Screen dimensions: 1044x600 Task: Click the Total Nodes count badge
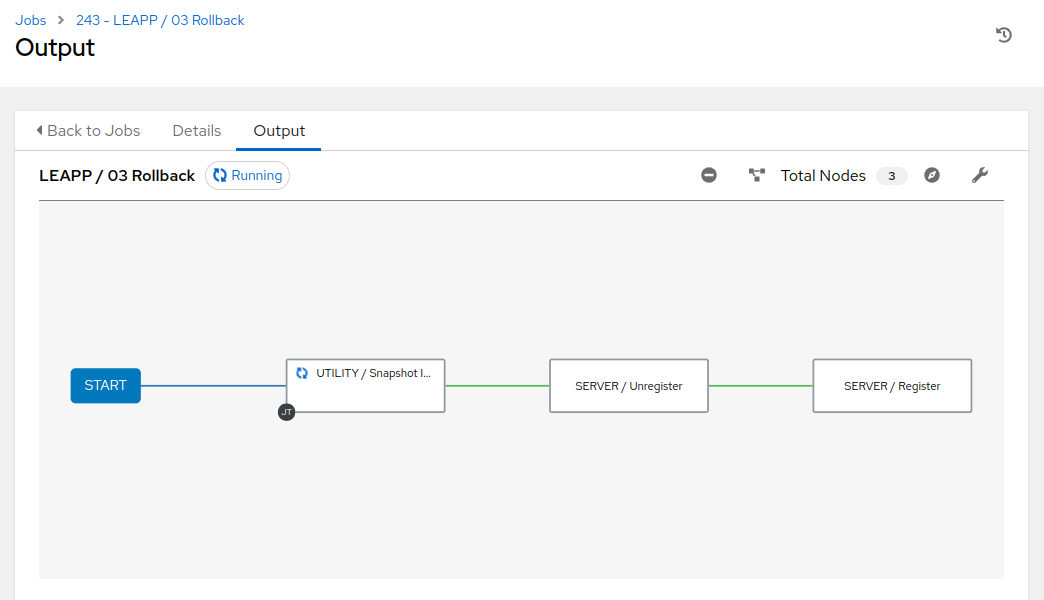click(892, 176)
